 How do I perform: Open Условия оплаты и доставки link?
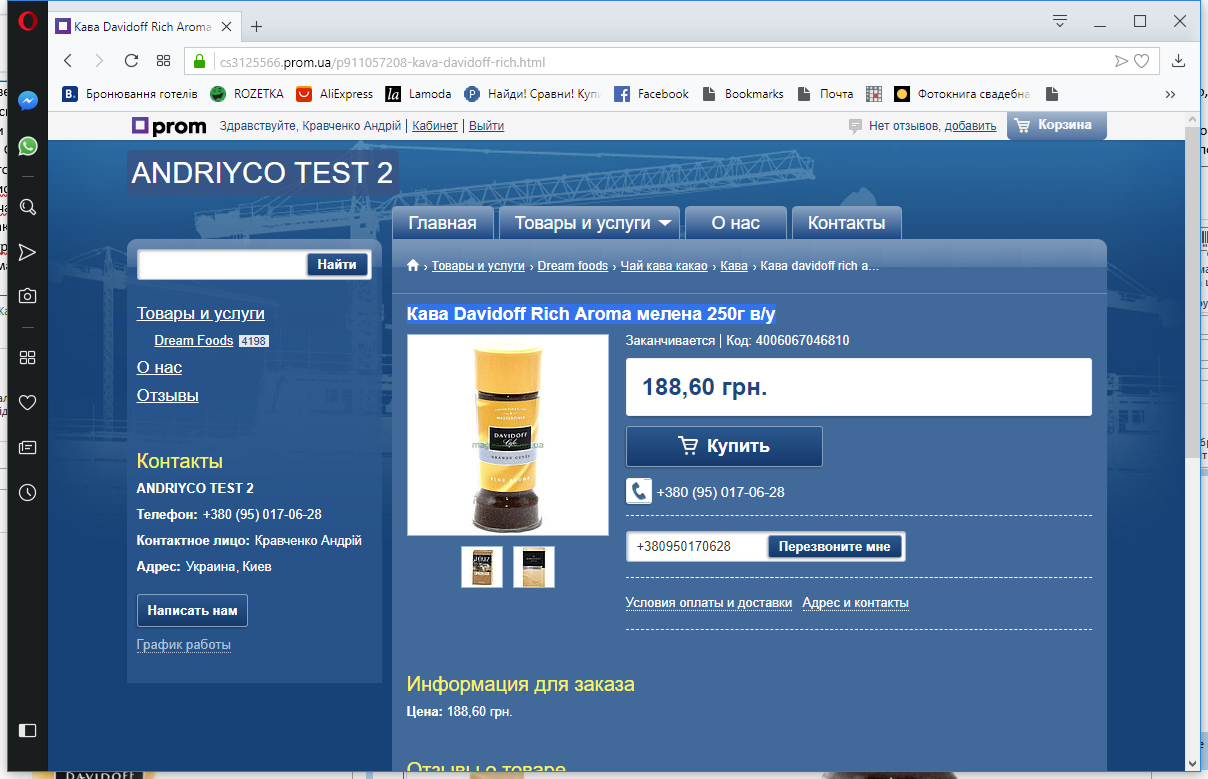tap(709, 603)
